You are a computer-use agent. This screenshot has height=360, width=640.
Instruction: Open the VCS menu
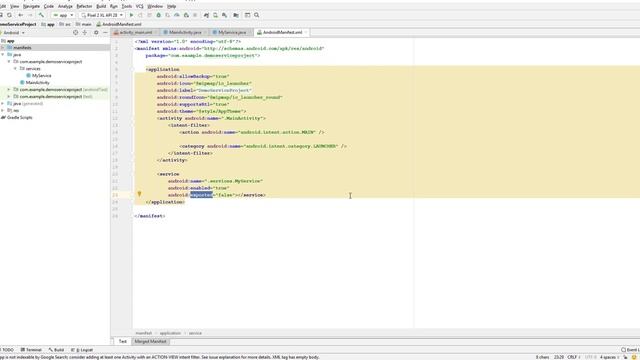(140, 7)
